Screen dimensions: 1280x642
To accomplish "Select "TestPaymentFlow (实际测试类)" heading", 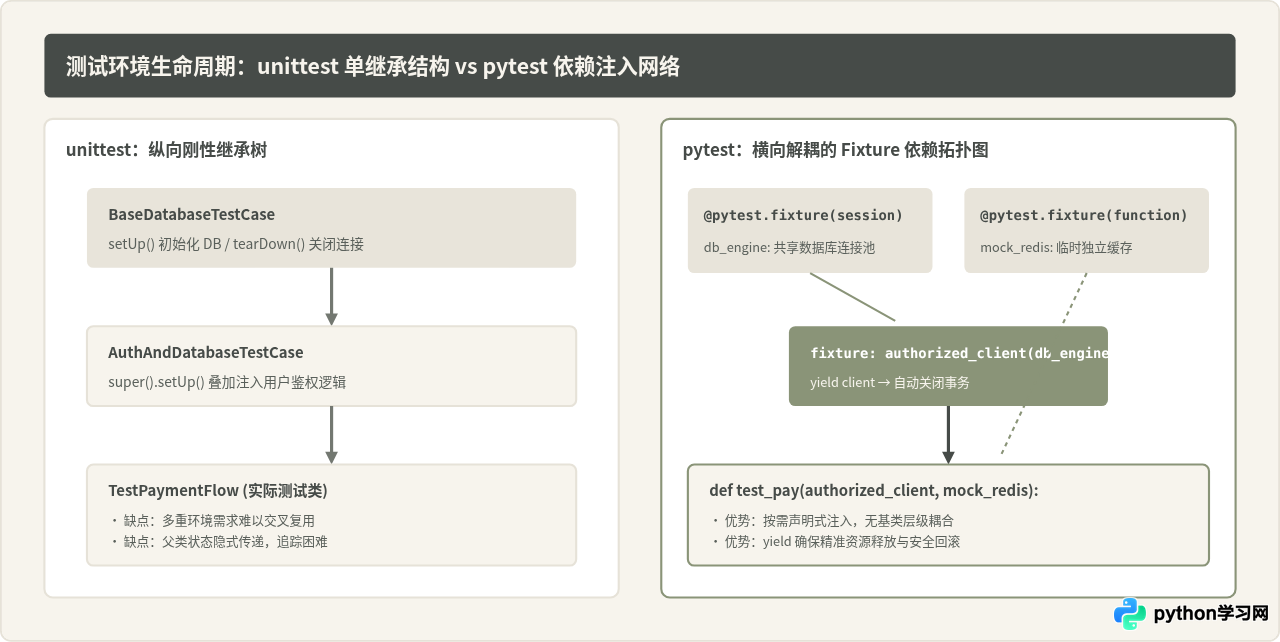I will pyautogui.click(x=218, y=490).
